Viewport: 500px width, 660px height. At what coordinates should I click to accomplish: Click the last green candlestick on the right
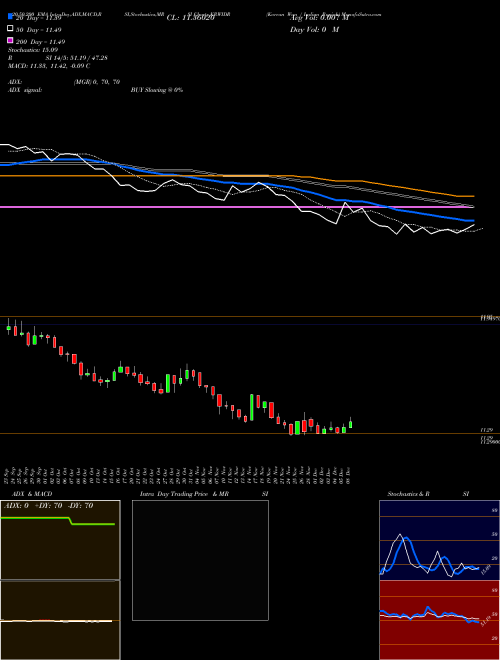351,424
